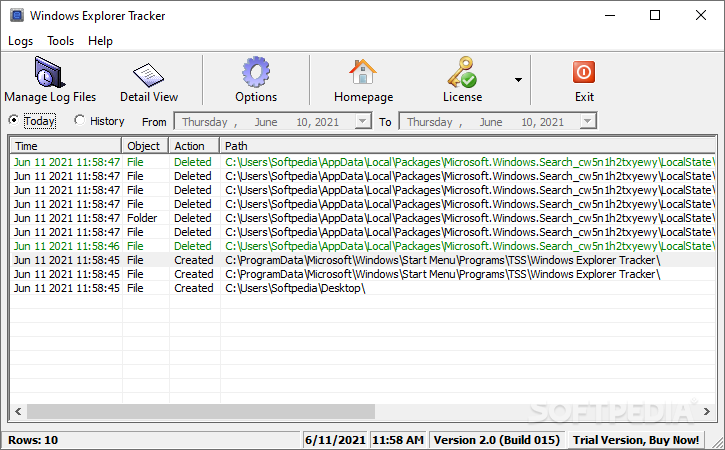Select row with path C:\Users\Softpedia\Desktop\
725x450 pixels.
[x=363, y=288]
